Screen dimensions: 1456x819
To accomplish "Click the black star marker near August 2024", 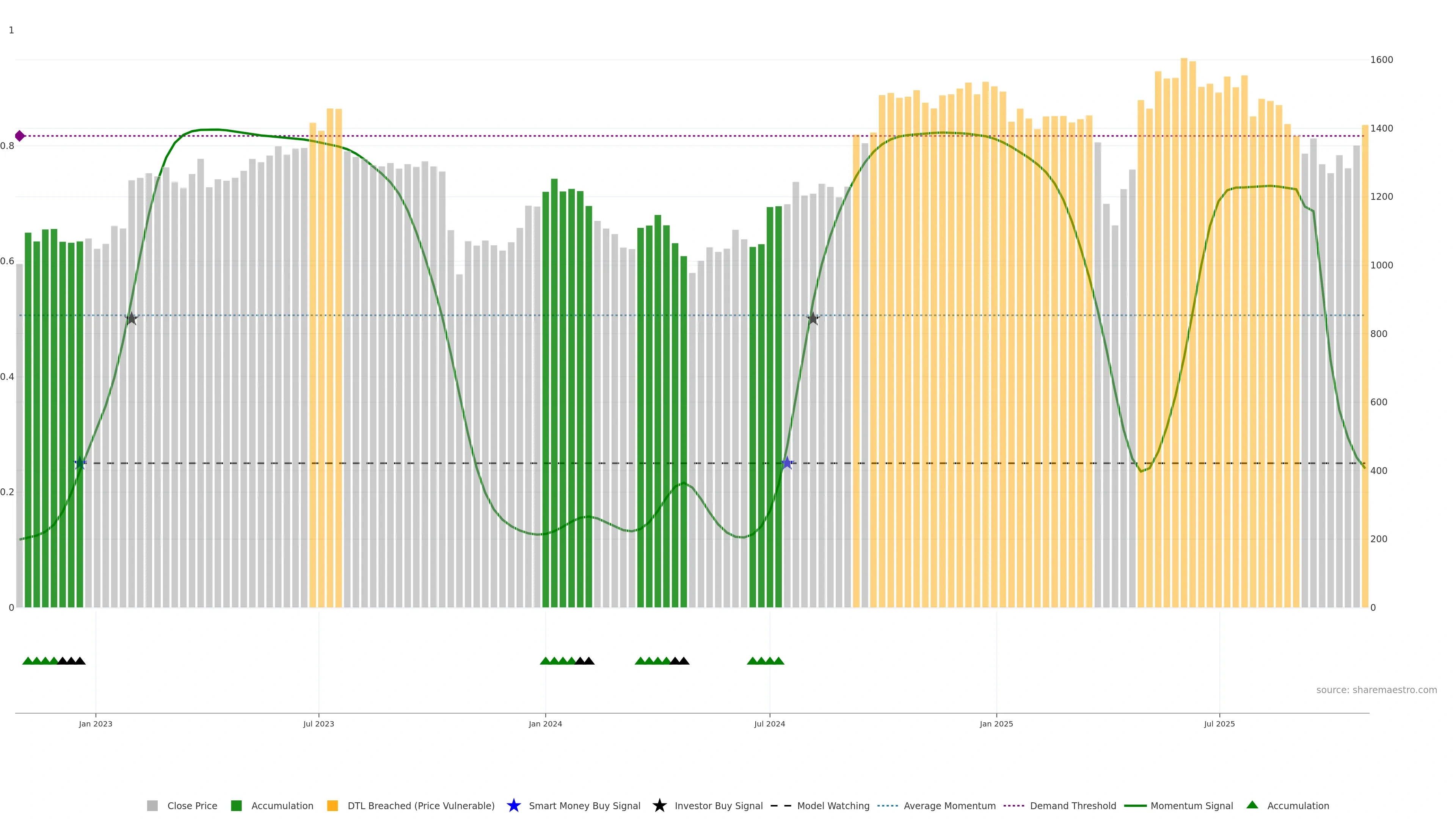I will tap(813, 318).
